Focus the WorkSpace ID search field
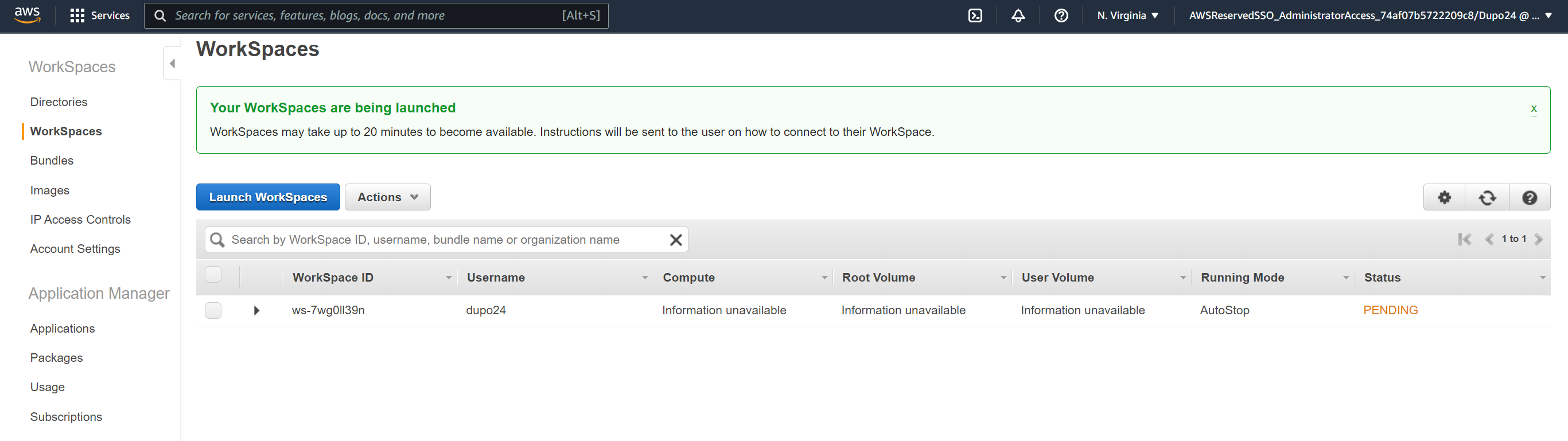 tap(446, 240)
